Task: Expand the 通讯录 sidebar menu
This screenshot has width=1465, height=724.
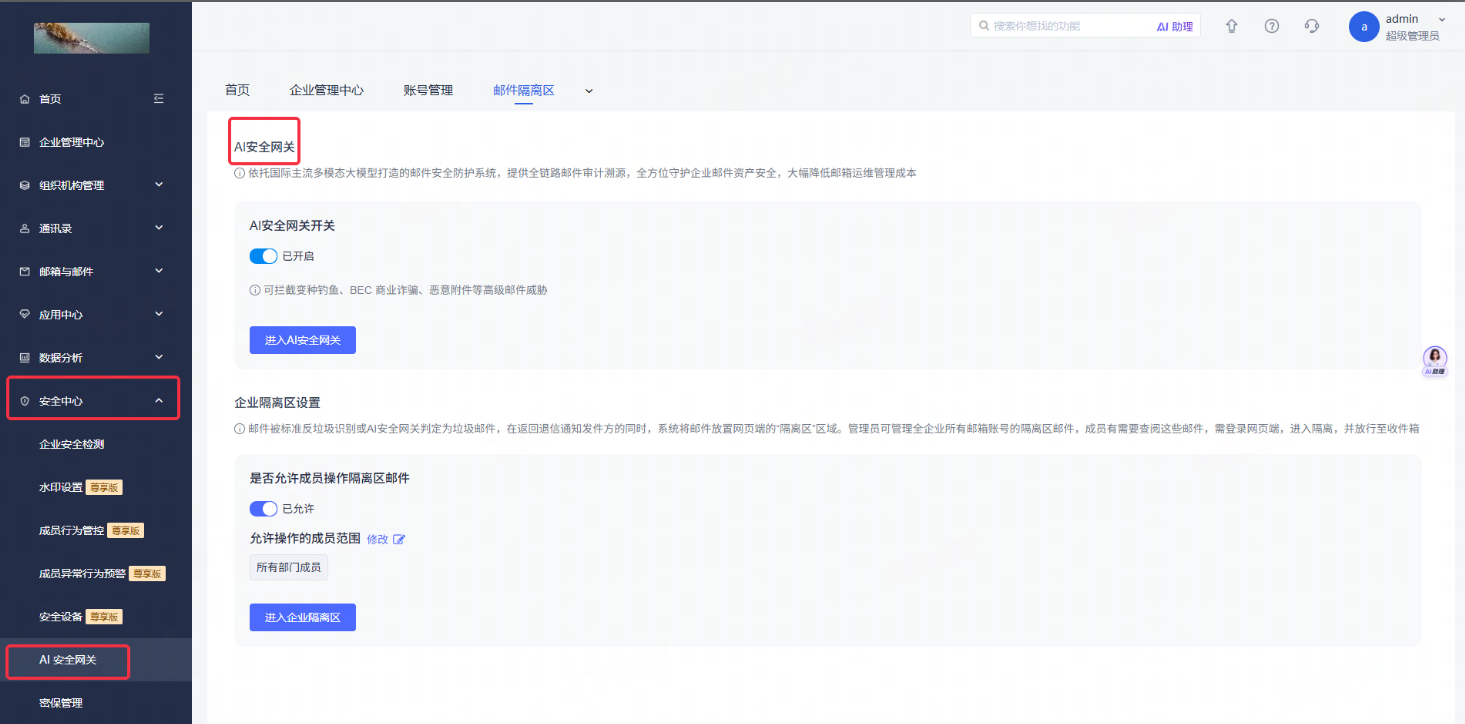Action: pyautogui.click(x=96, y=228)
